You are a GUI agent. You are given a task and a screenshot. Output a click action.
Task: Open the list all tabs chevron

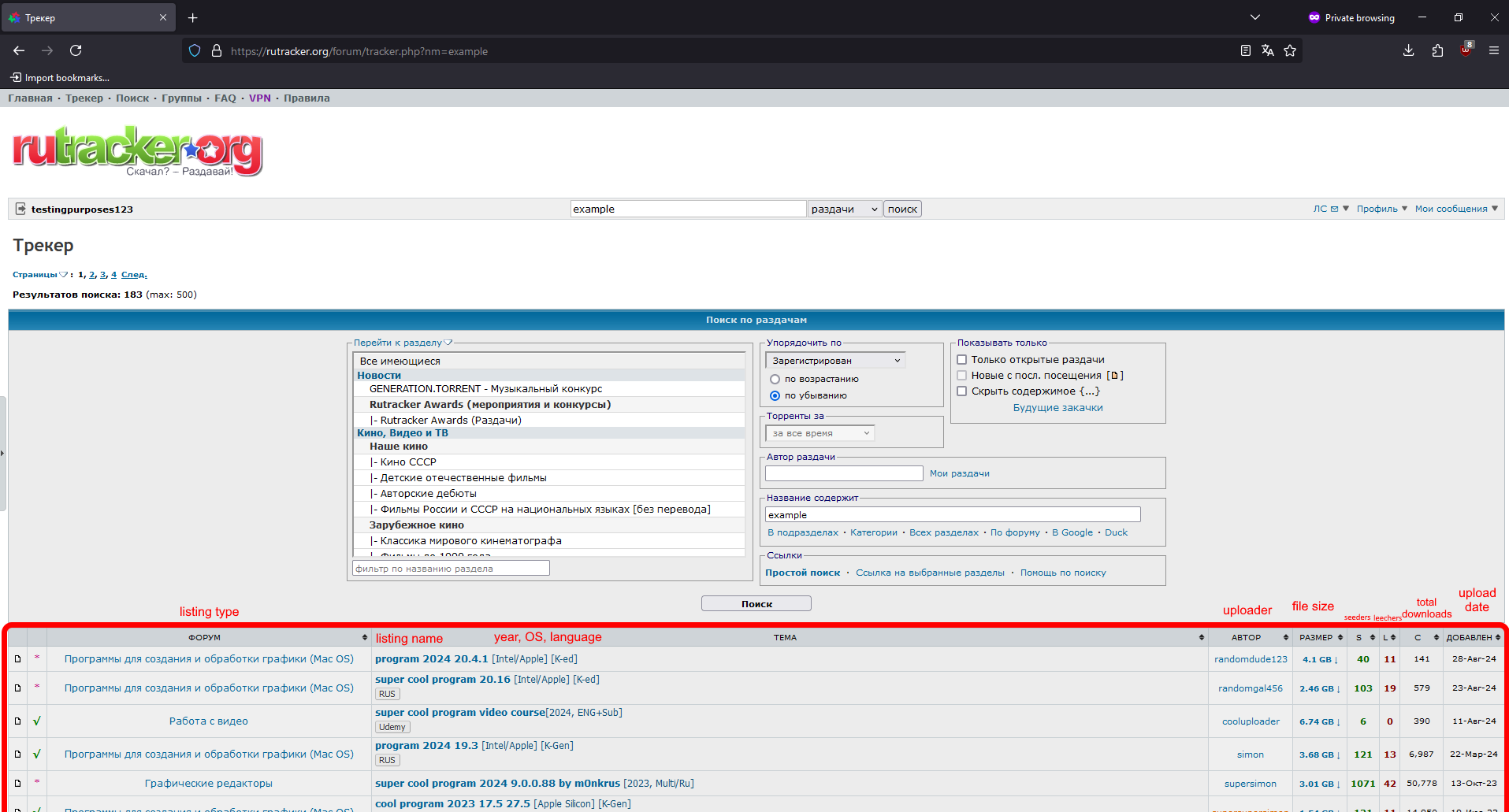pyautogui.click(x=1255, y=17)
